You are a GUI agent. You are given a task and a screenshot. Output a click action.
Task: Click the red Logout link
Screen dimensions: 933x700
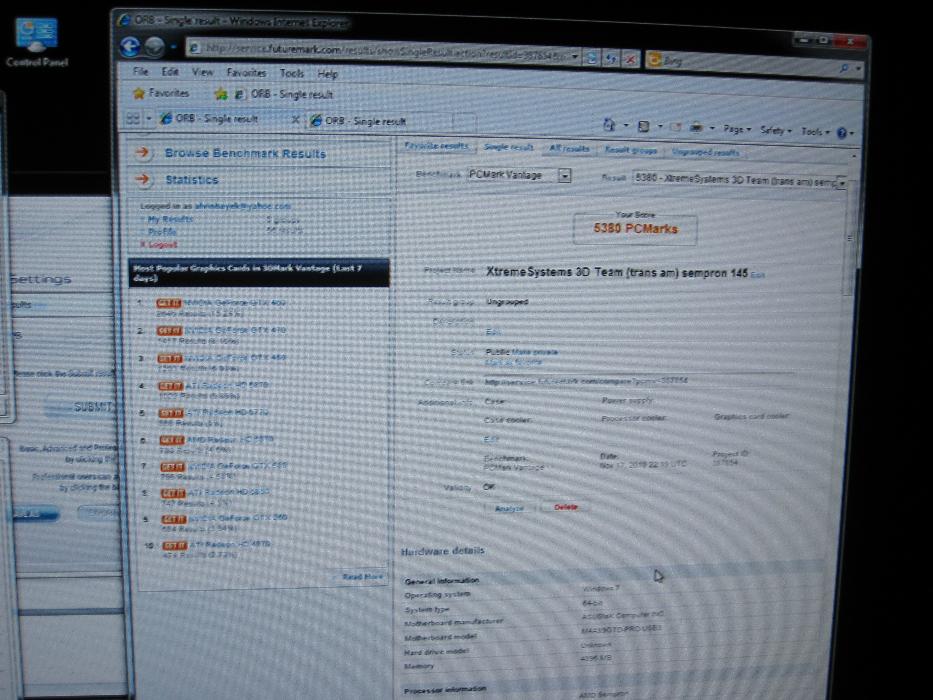tap(162, 244)
